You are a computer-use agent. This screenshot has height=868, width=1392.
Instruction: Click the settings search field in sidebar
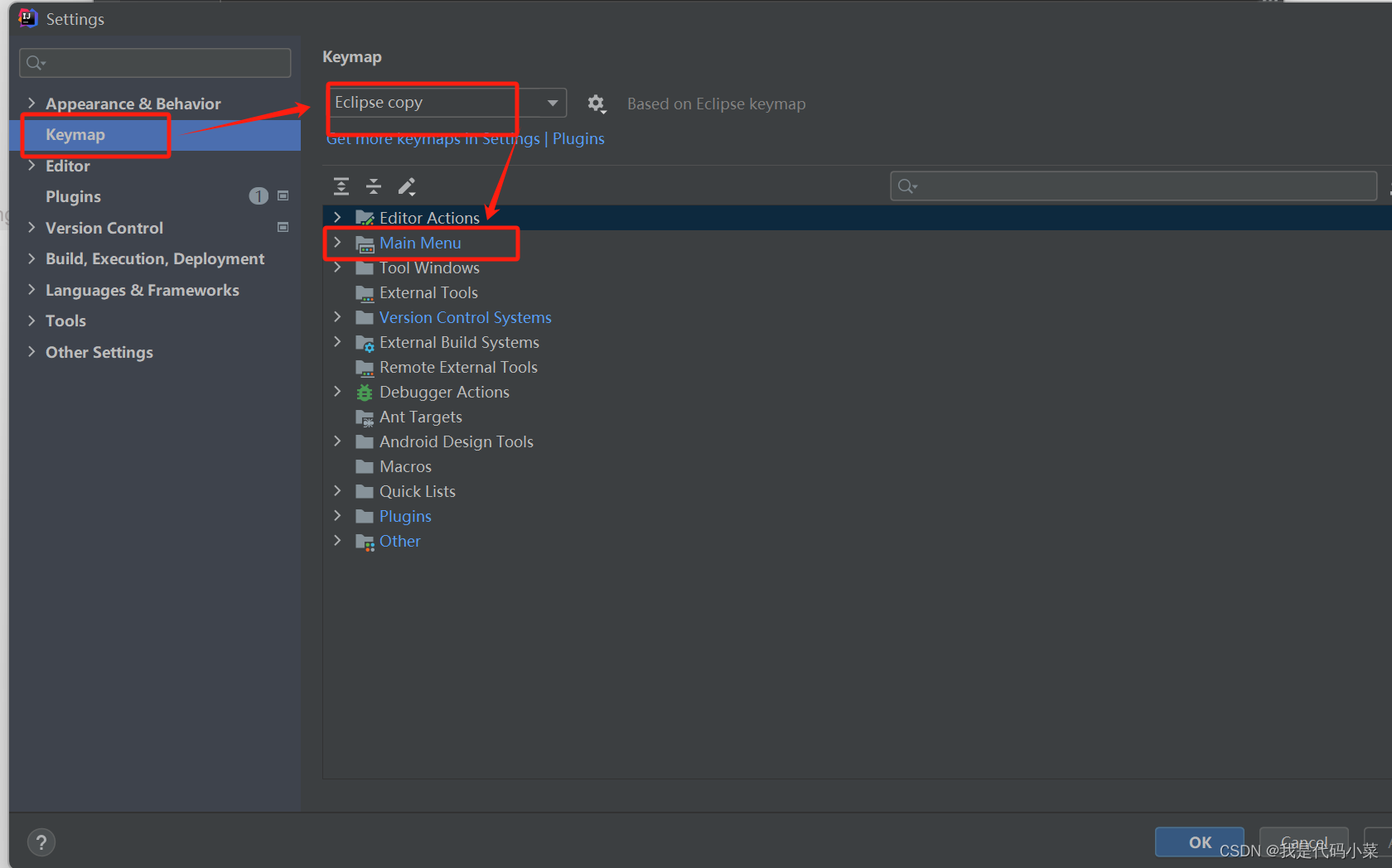pos(155,63)
